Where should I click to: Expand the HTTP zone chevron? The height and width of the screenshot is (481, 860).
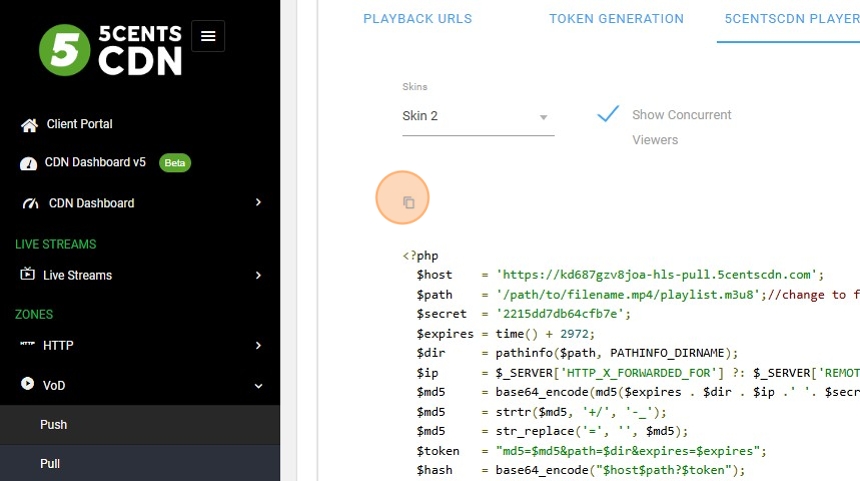coord(258,346)
